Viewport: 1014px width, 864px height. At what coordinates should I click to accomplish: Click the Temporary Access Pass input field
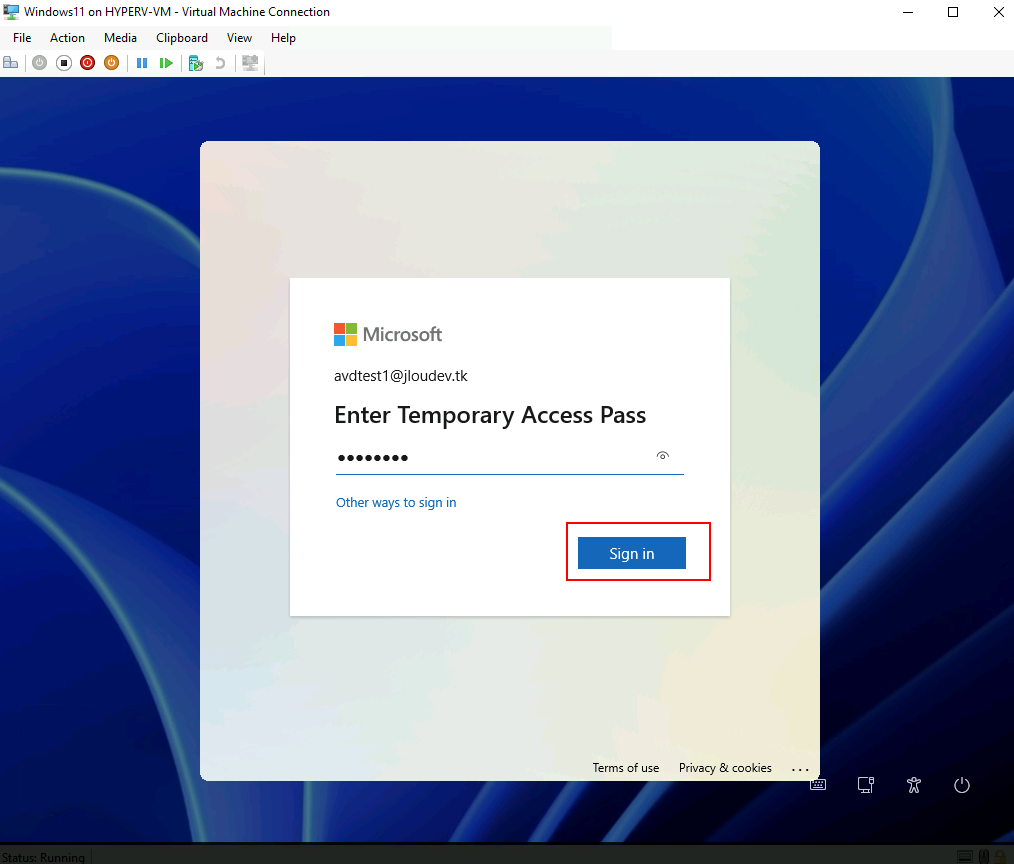coord(510,457)
